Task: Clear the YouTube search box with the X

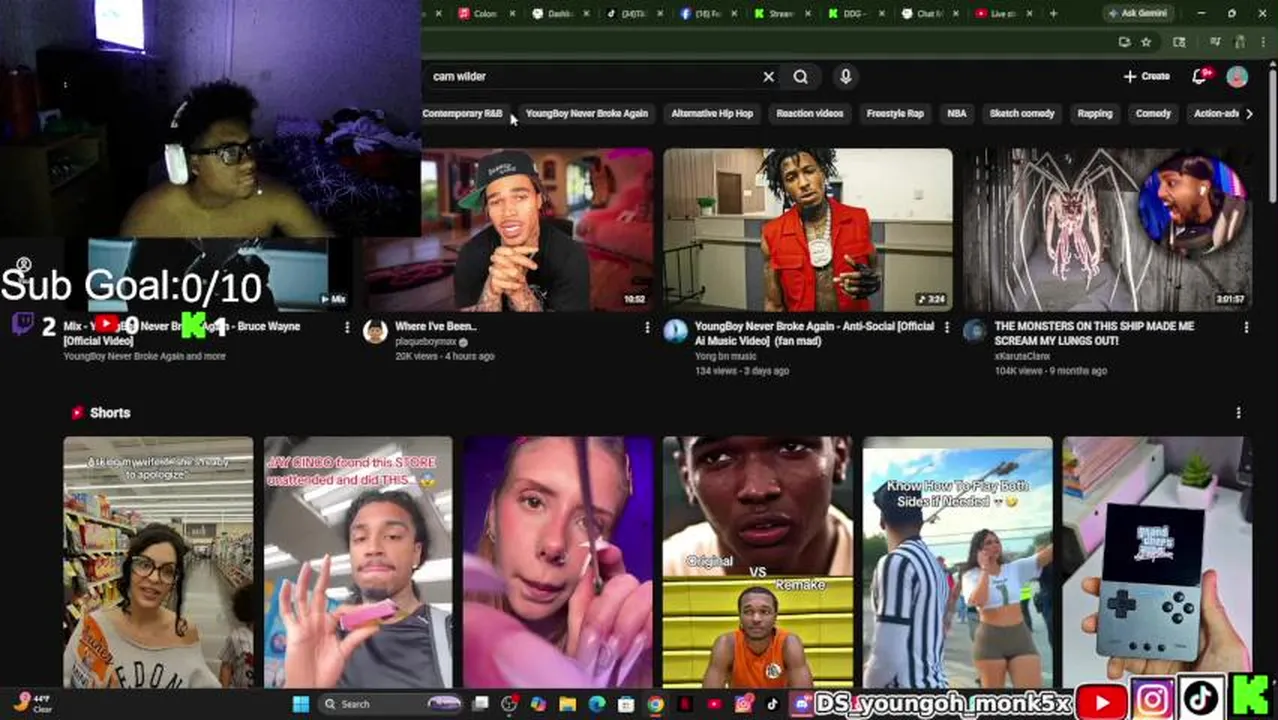Action: (x=768, y=77)
